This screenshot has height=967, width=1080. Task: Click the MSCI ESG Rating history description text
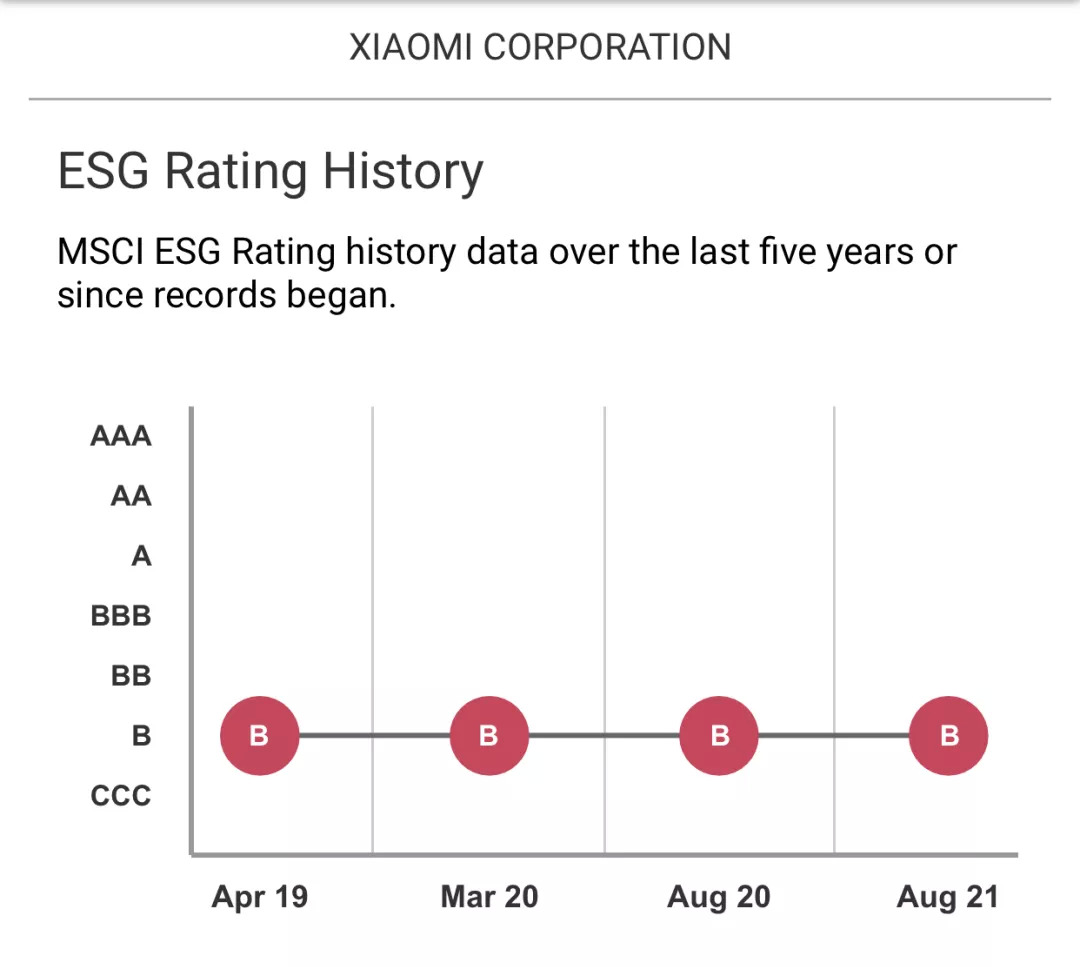click(507, 273)
